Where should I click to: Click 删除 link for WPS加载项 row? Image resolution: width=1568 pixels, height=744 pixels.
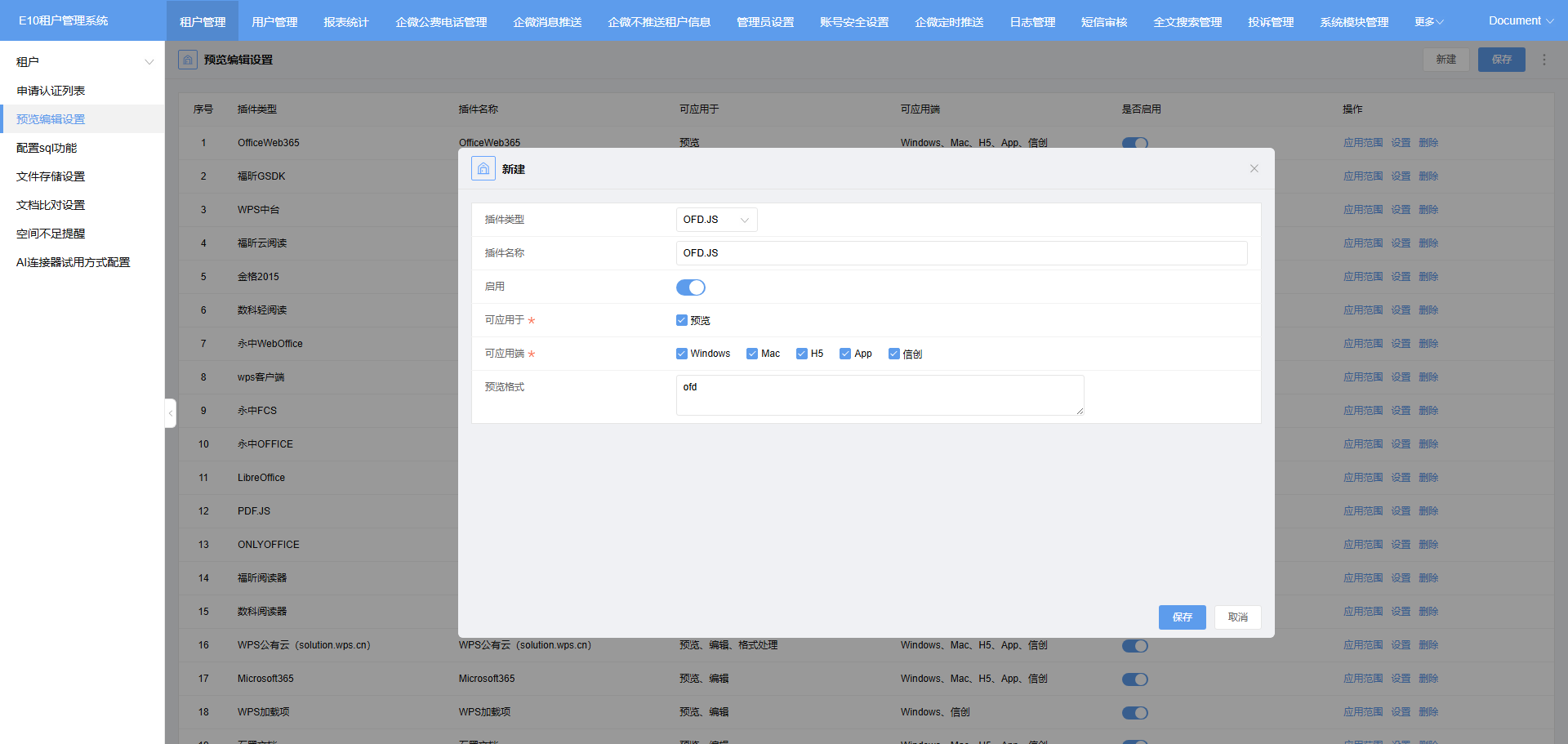point(1428,712)
